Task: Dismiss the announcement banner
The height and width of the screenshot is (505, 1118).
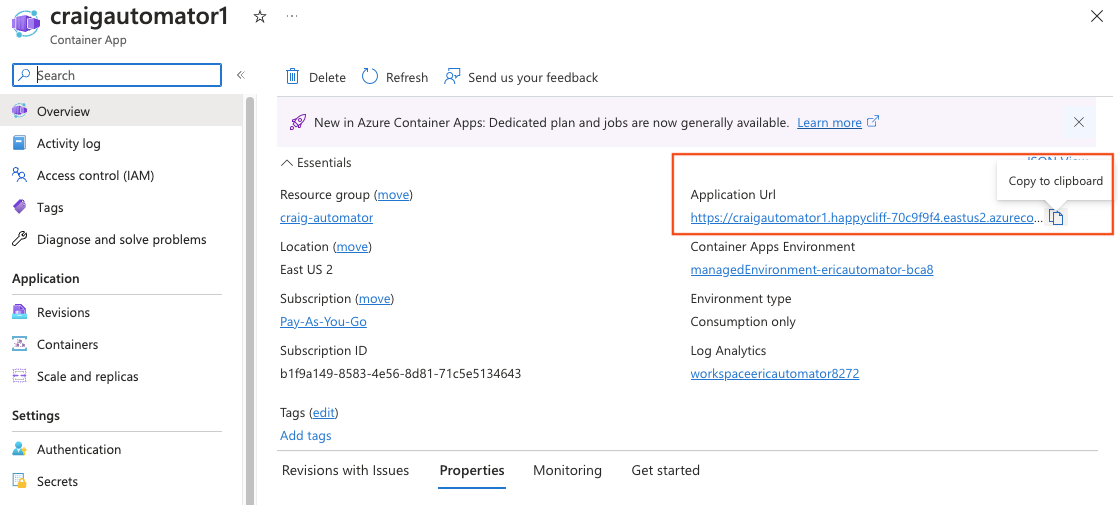Action: [x=1078, y=122]
